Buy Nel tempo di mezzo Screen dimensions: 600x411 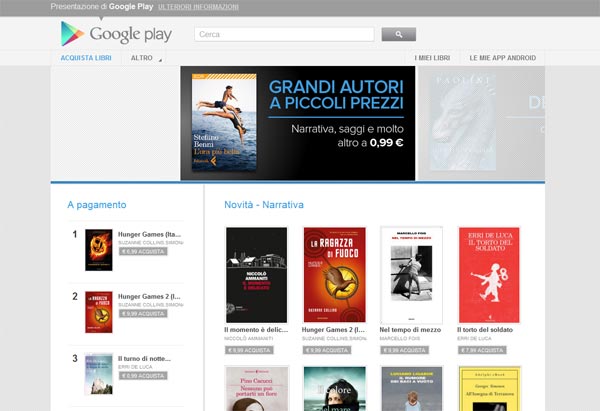tap(404, 350)
